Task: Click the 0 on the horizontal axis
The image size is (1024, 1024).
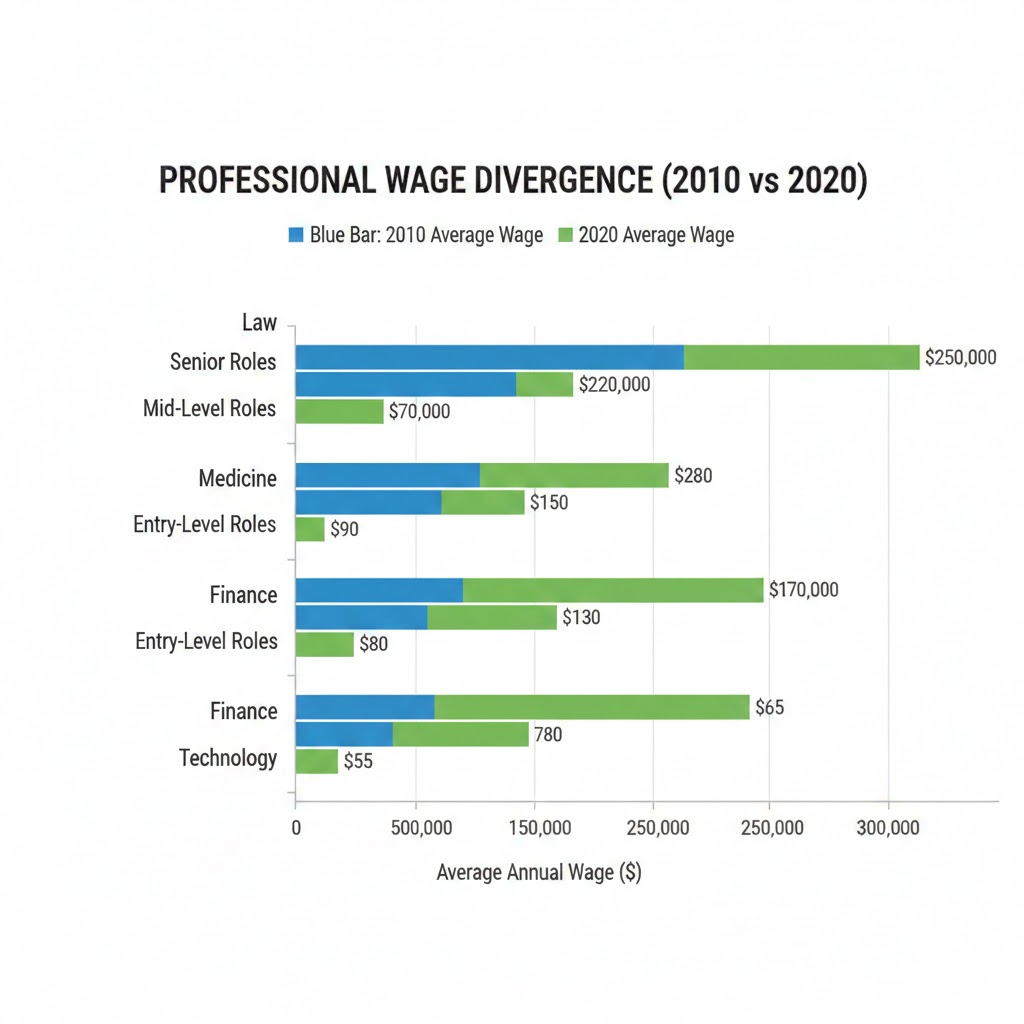Action: click(296, 826)
